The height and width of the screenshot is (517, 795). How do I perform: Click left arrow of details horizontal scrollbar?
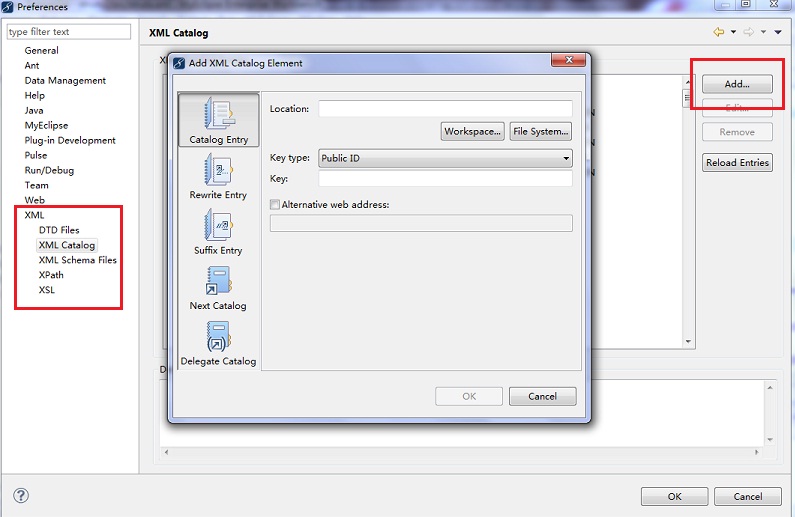(166, 452)
